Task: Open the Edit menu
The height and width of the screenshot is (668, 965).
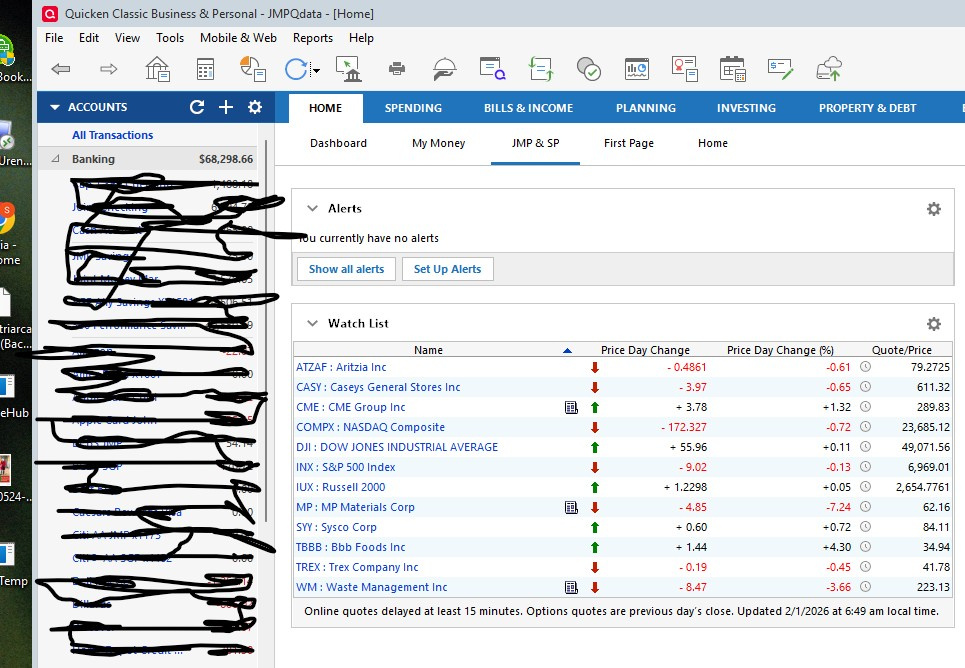Action: pos(89,38)
